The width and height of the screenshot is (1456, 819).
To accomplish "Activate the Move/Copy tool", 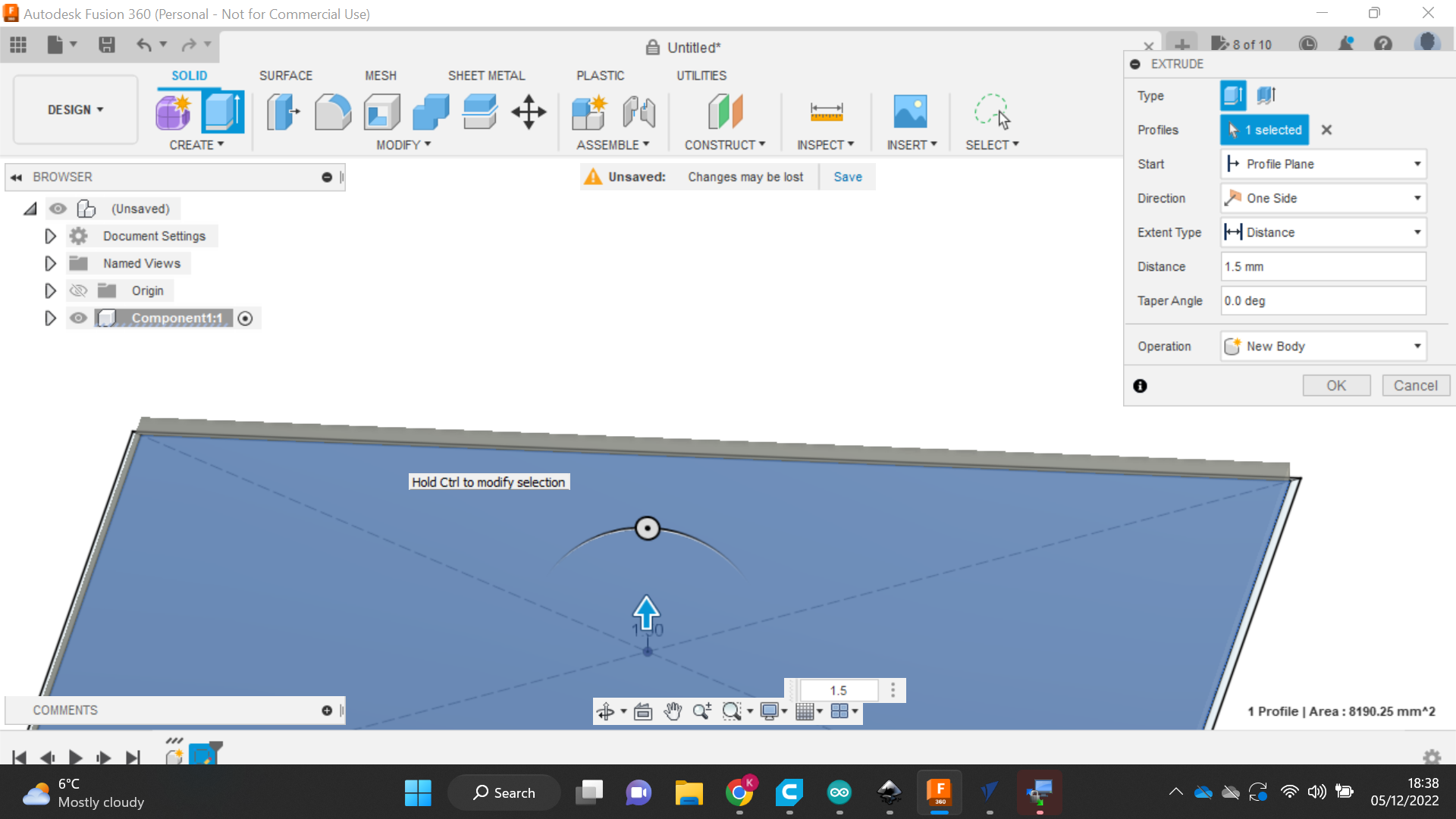I will click(529, 111).
